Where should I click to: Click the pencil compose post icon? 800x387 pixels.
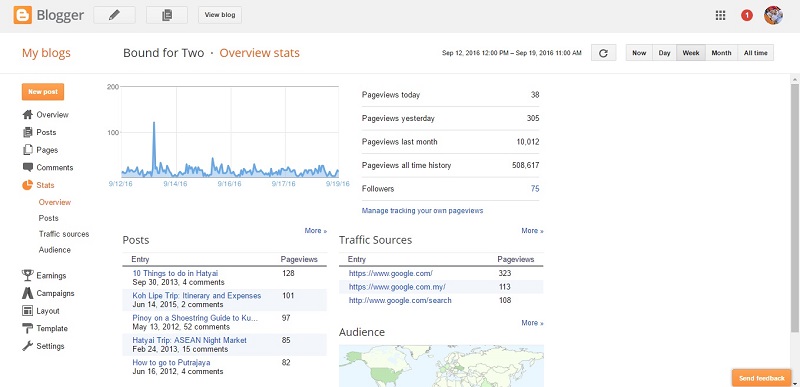tap(114, 15)
